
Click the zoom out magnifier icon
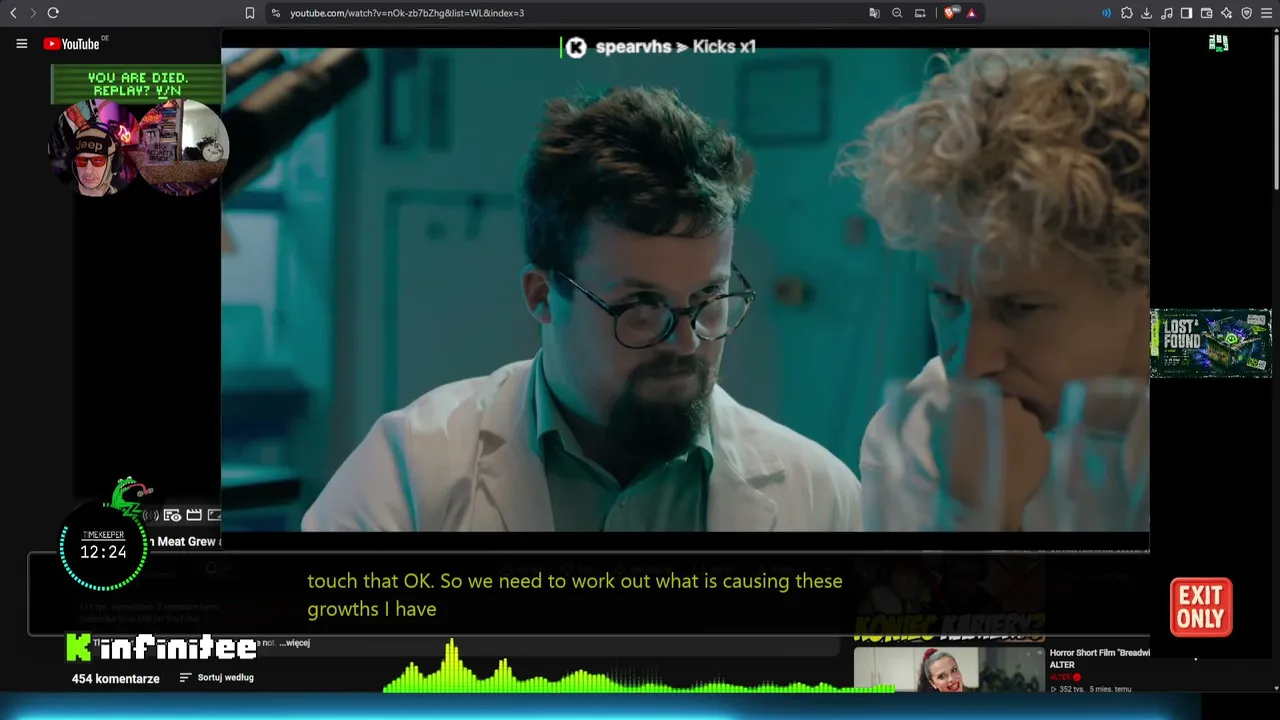(897, 13)
